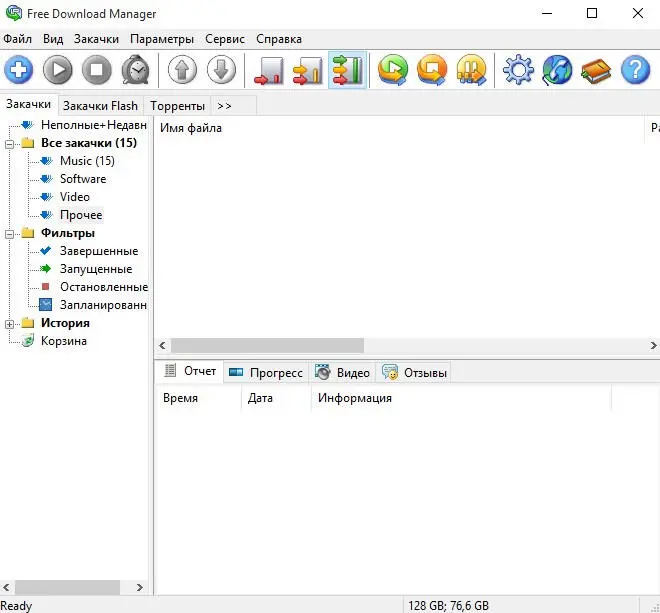Collapse the Все закачки (15) tree node
Screen dimensions: 660x613
pos(10,144)
